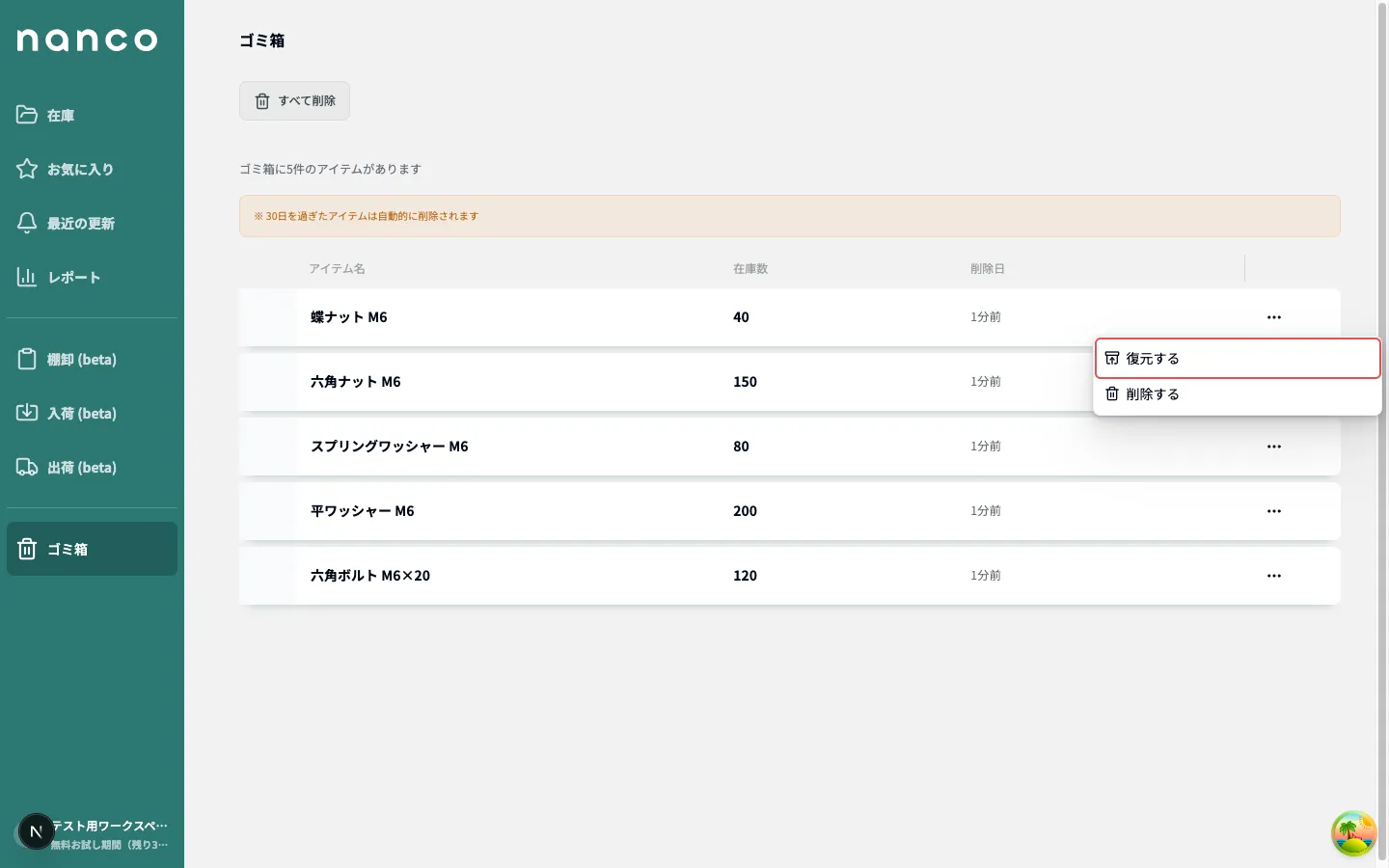
Task: Click the 棚卸 (beta) clipboard icon
Action: tap(27, 359)
